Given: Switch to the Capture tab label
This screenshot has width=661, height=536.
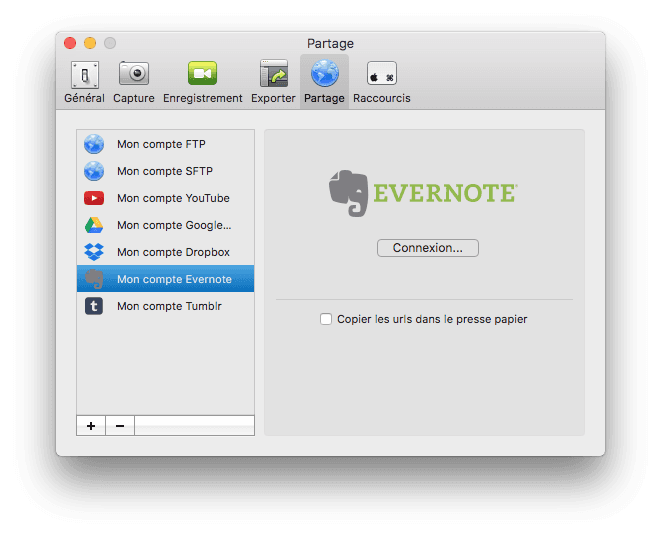Looking at the screenshot, I should point(134,98).
